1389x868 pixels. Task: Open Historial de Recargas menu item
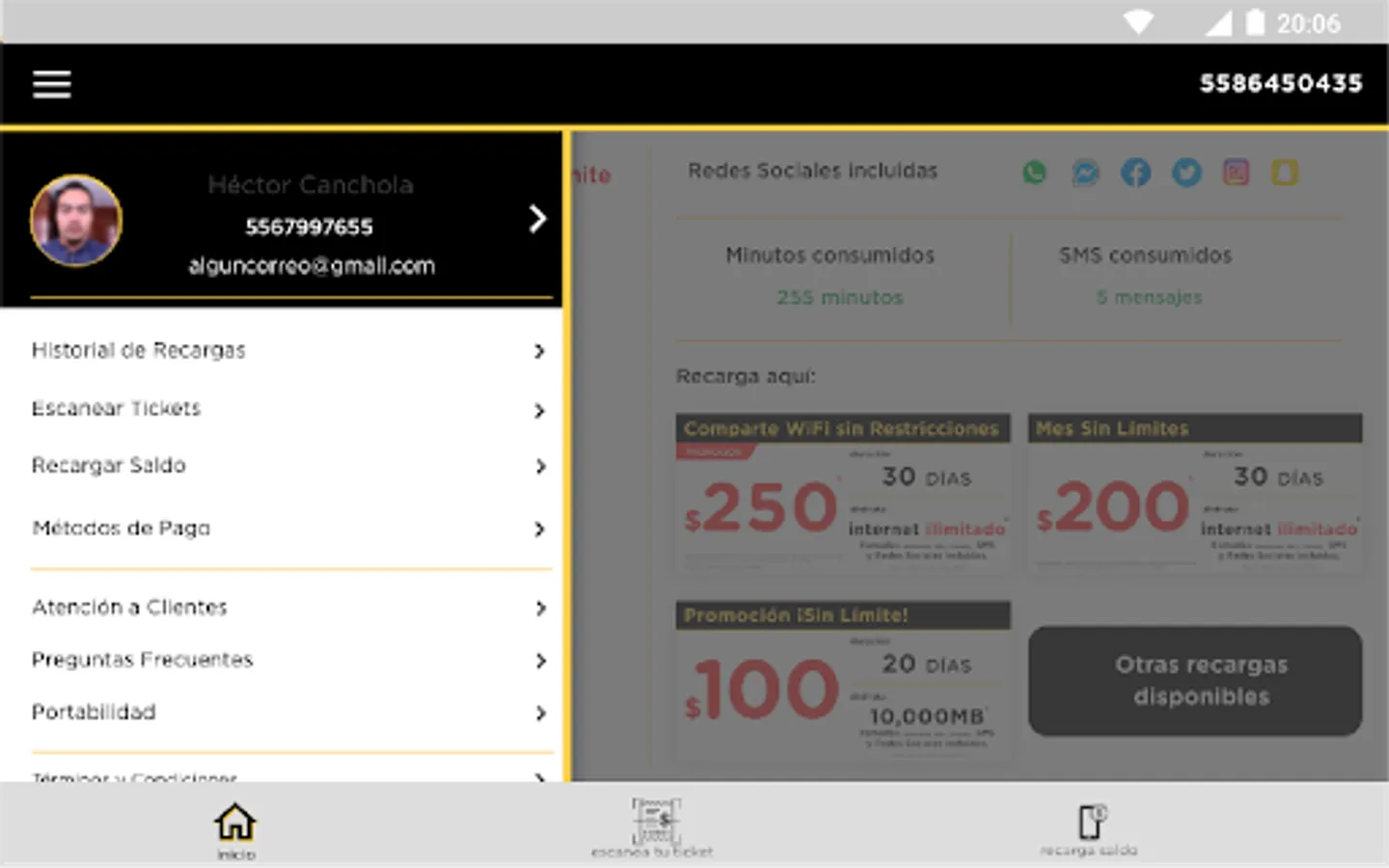pos(281,350)
